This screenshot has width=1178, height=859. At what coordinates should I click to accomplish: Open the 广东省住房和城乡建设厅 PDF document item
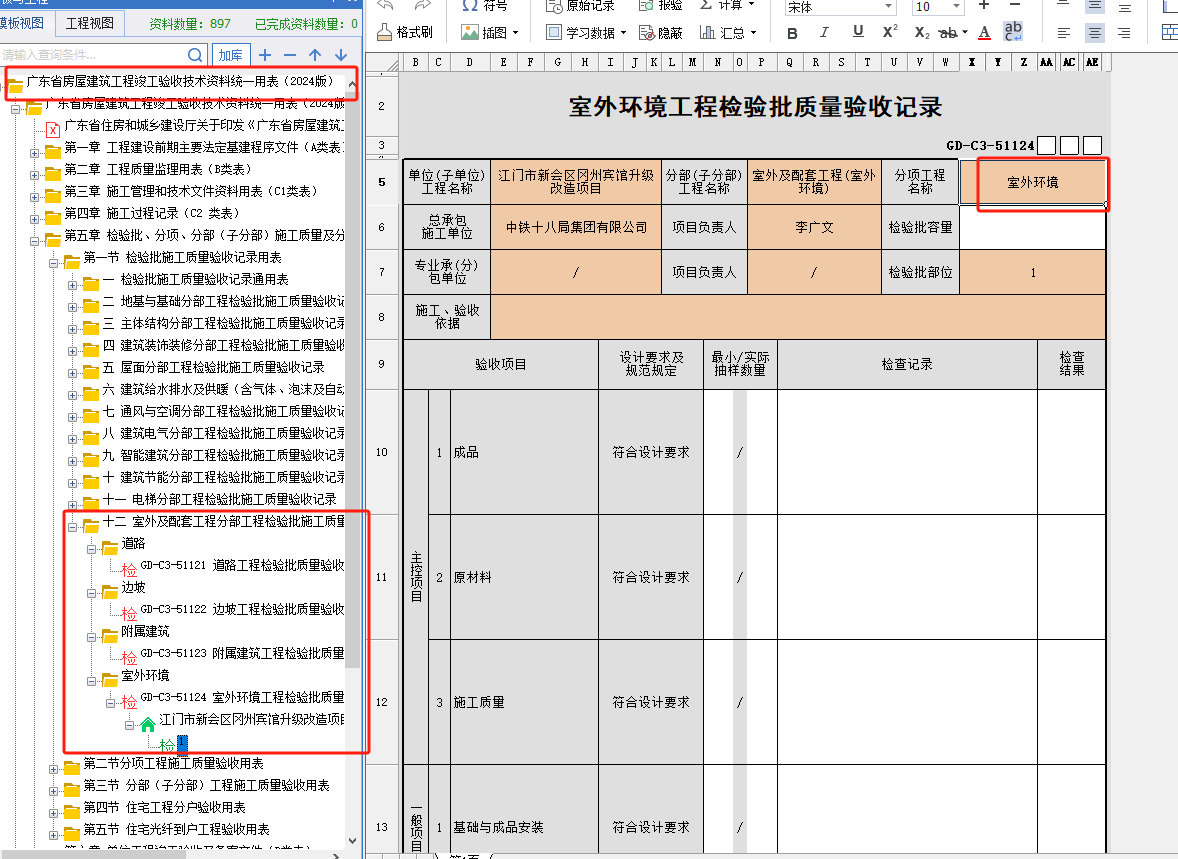click(204, 126)
